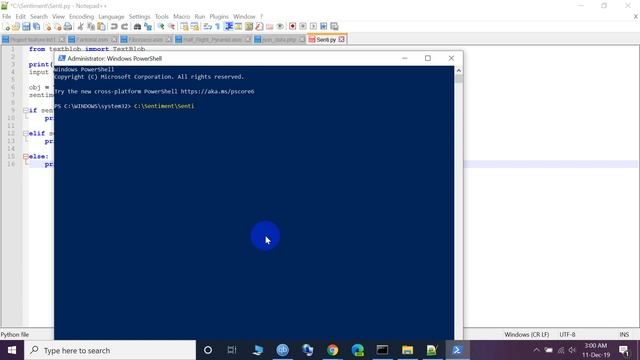The image size is (640, 360).
Task: Click the Paste toolbar icon
Action: click(x=101, y=27)
